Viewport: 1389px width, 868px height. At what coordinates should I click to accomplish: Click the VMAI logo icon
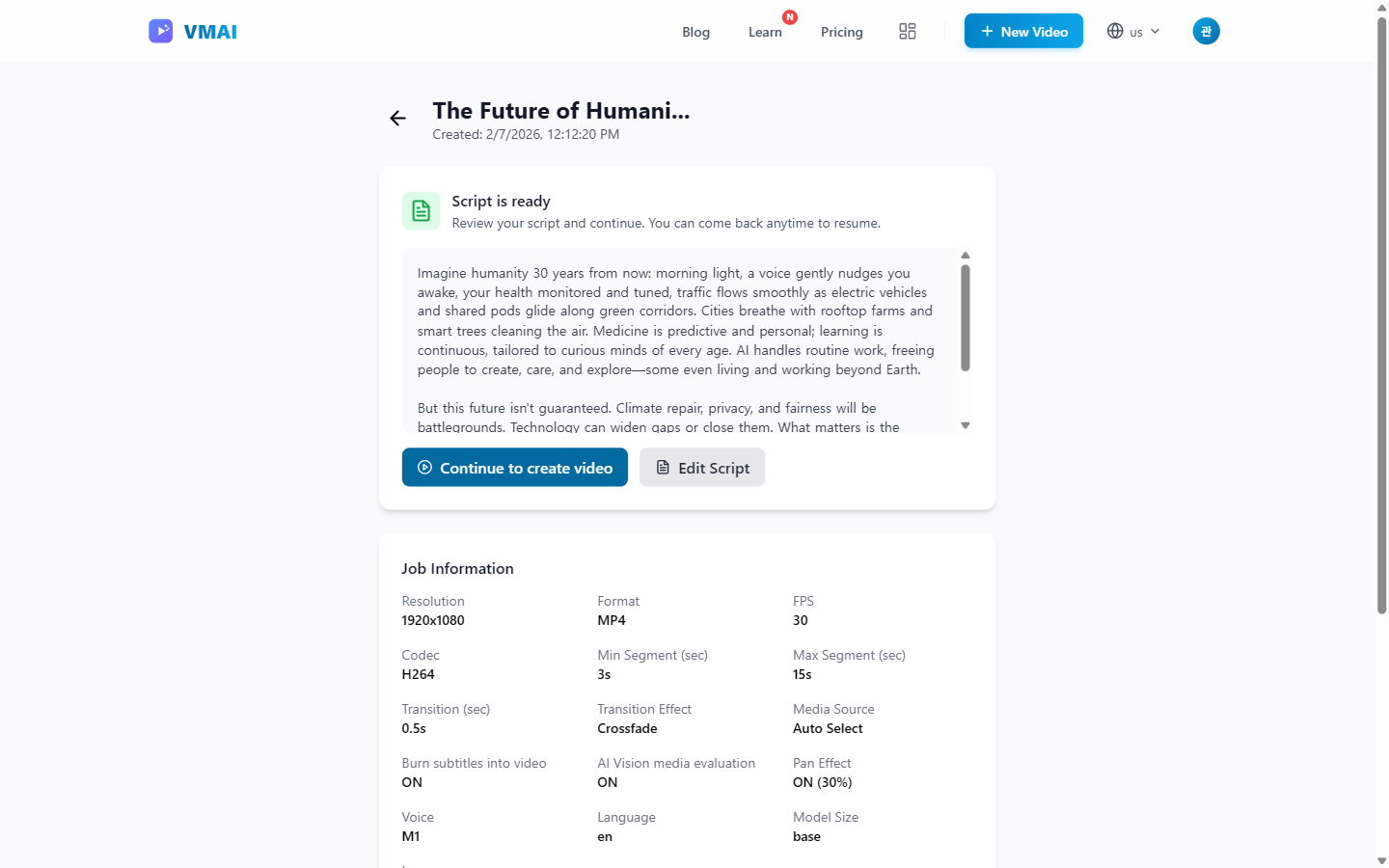[x=160, y=31]
